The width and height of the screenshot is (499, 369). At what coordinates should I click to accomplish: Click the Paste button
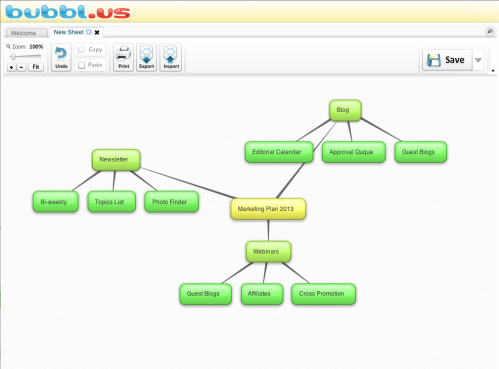point(90,65)
